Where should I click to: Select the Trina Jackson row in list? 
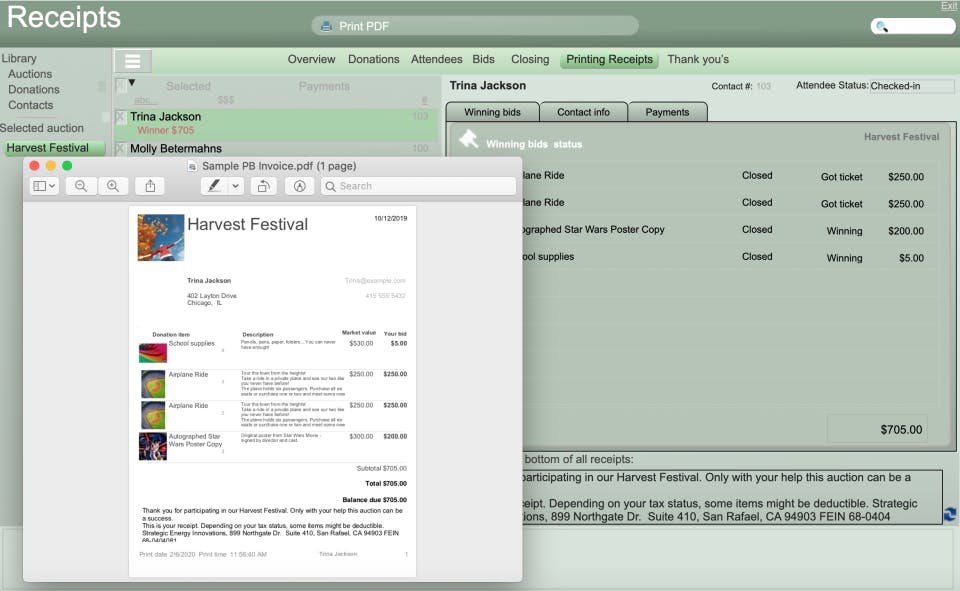pos(277,123)
